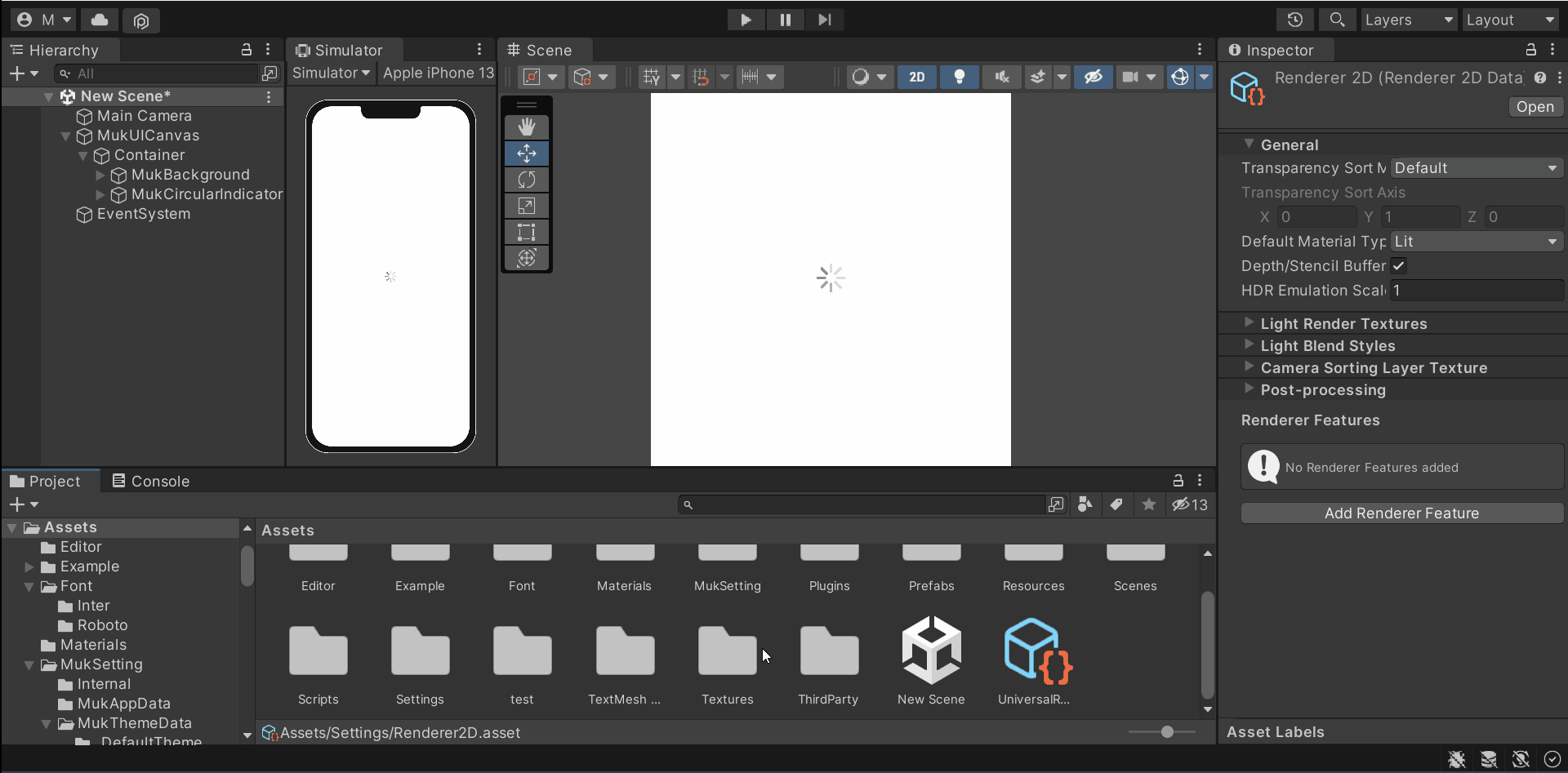Open Layers dropdown
Image resolution: width=1568 pixels, height=773 pixels.
click(x=1409, y=20)
